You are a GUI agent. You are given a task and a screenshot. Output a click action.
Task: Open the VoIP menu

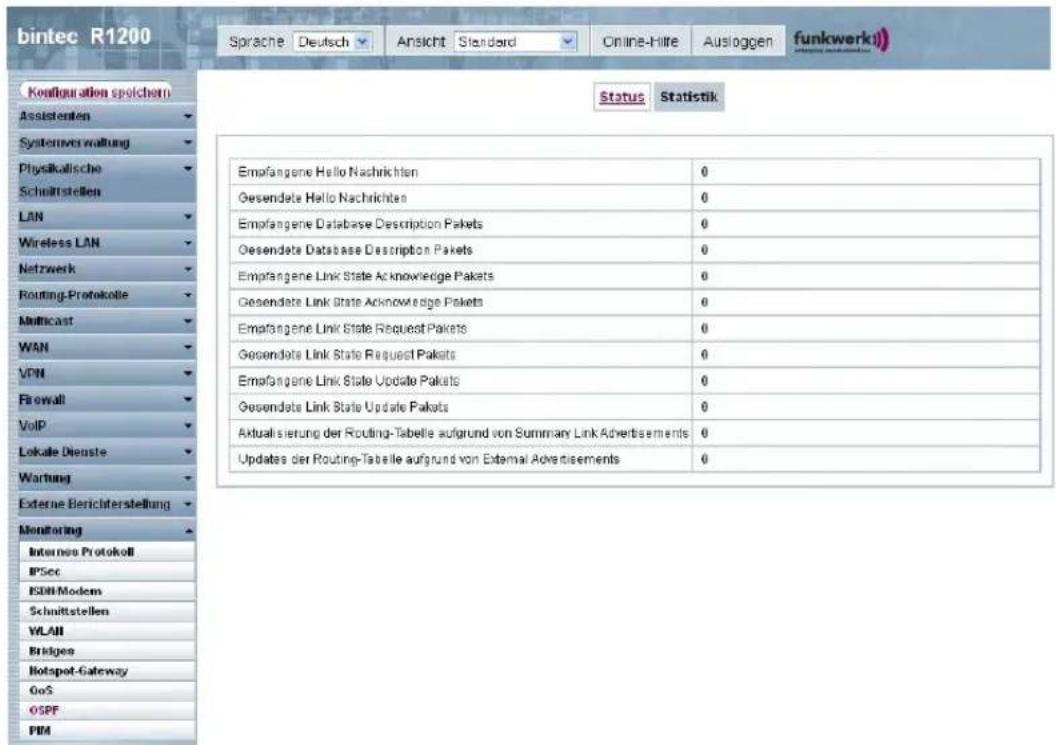(x=102, y=426)
